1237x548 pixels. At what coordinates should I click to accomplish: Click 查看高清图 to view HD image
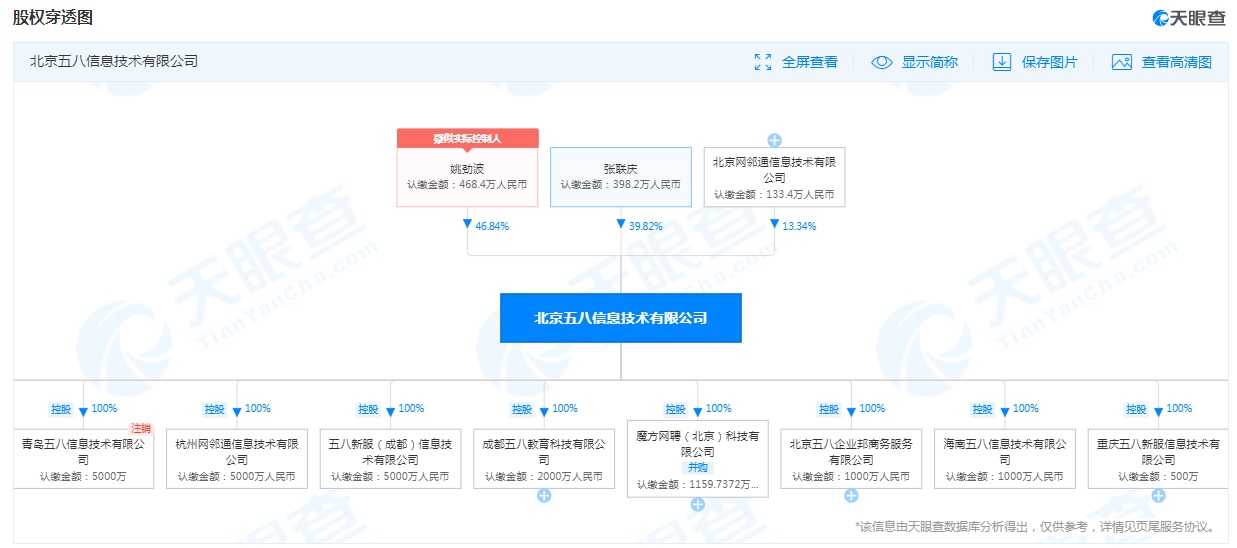pos(1176,62)
